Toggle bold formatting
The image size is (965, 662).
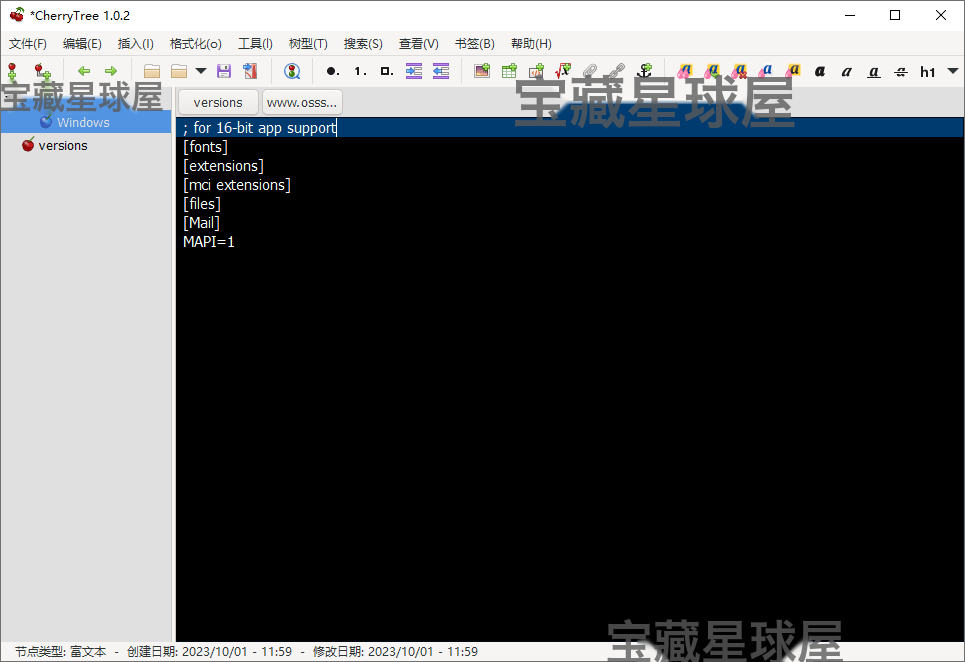tap(820, 71)
